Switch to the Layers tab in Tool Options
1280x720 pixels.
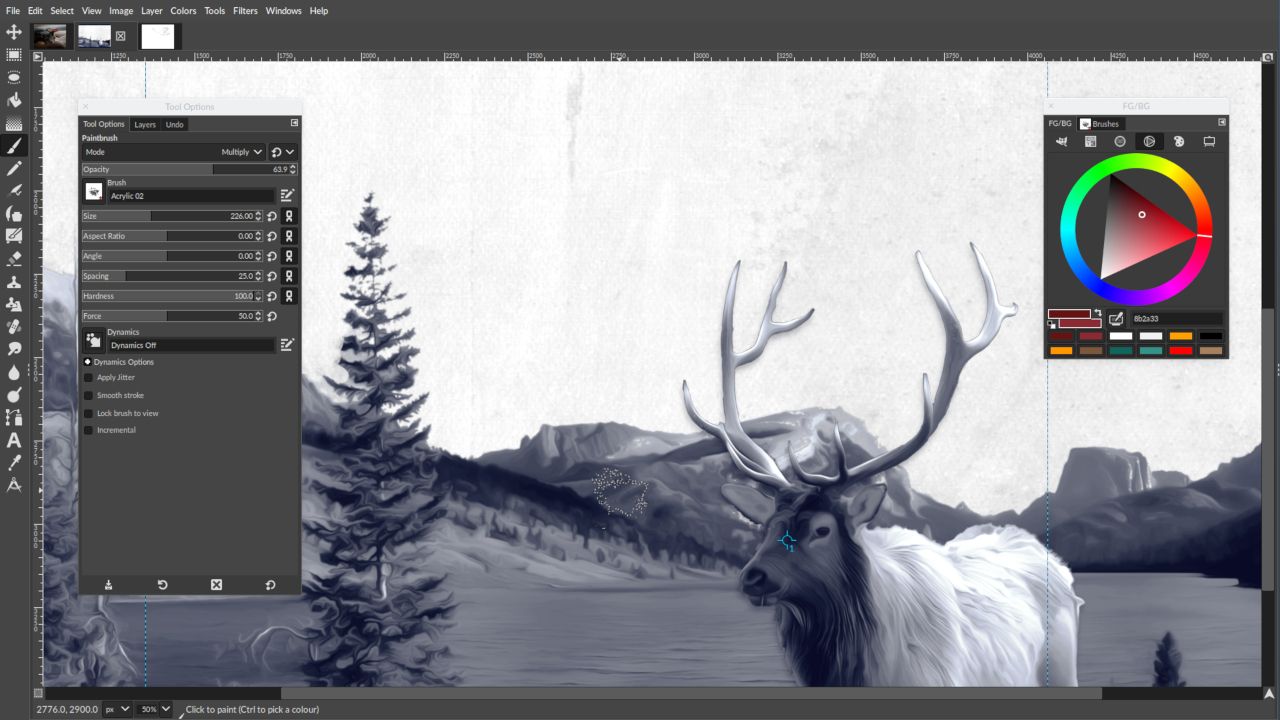pos(145,124)
